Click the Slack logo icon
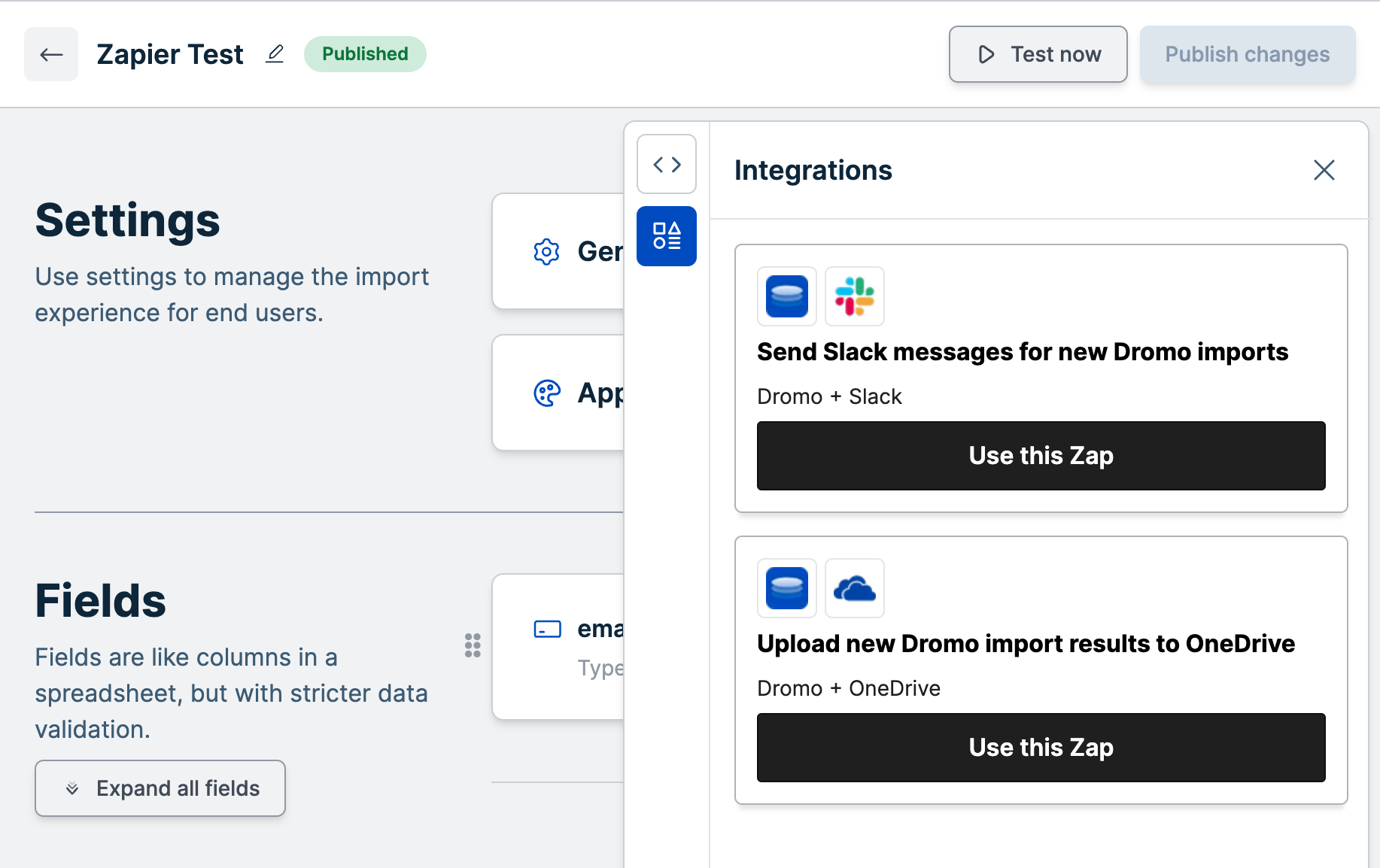Viewport: 1380px width, 868px height. click(855, 296)
